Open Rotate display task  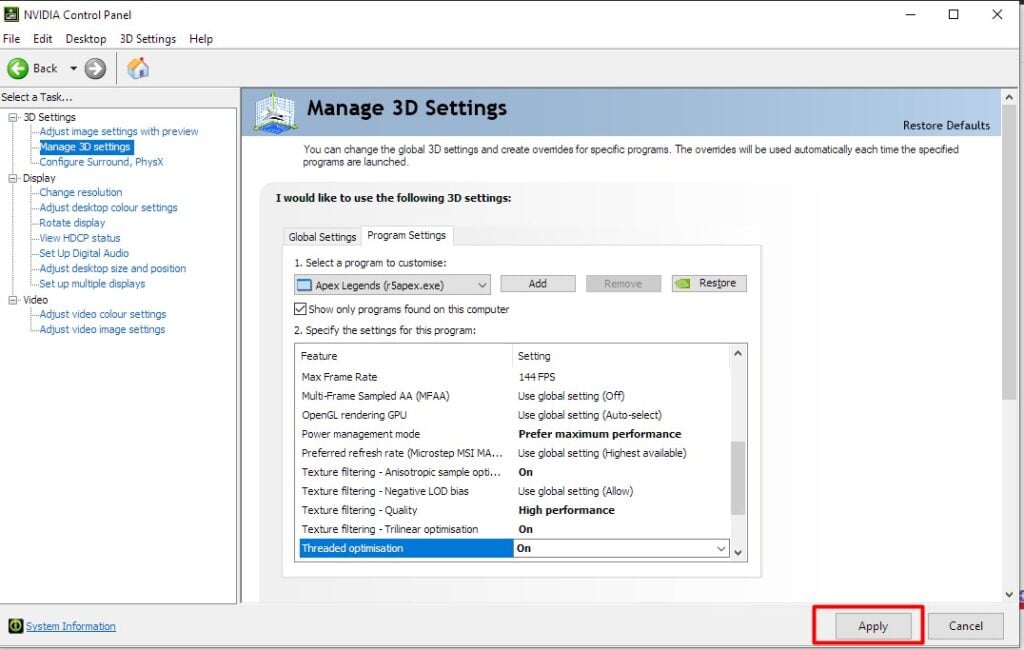[x=72, y=223]
